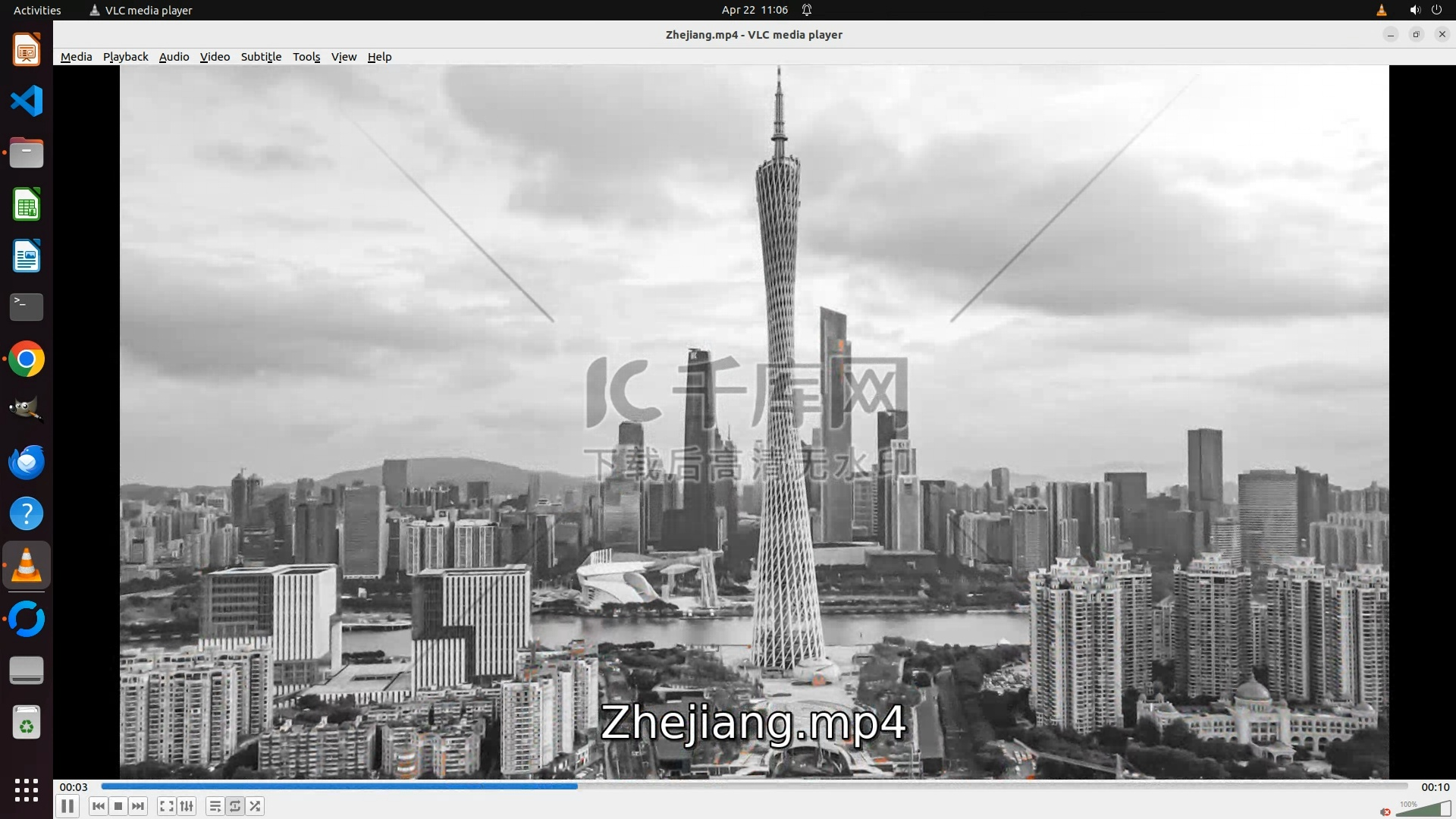Expand the Subtitle menu
Image resolution: width=1456 pixels, height=819 pixels.
[x=261, y=57]
